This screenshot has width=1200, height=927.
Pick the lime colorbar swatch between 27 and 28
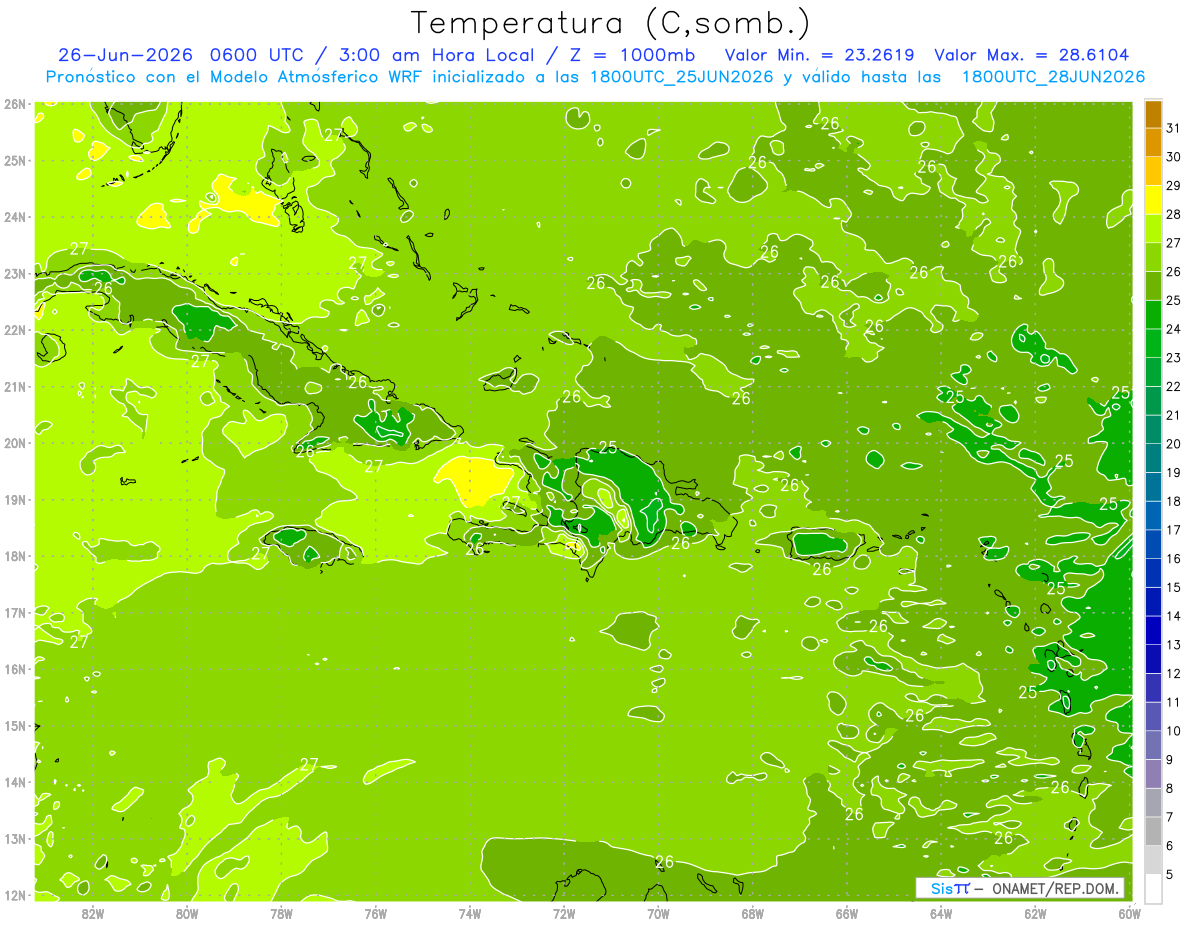[x=1153, y=228]
